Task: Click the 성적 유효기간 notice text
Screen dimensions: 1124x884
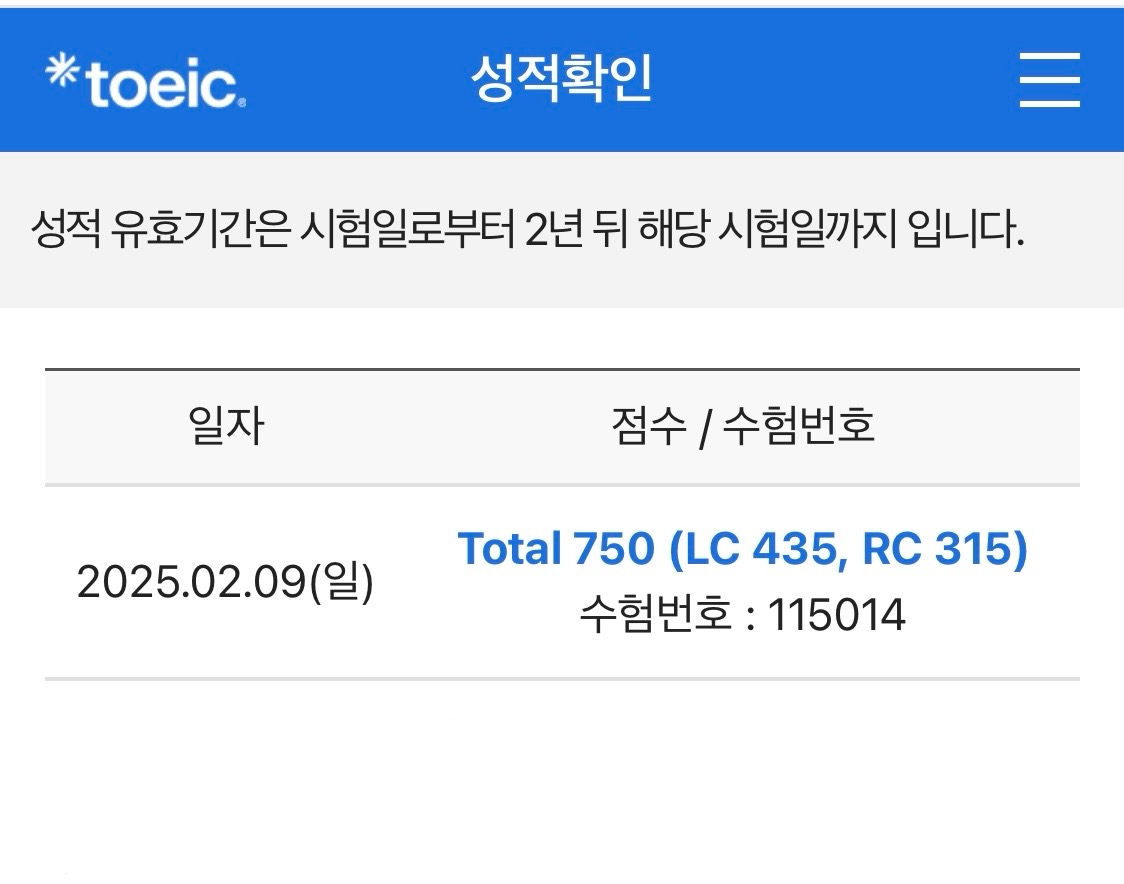Action: (x=528, y=229)
